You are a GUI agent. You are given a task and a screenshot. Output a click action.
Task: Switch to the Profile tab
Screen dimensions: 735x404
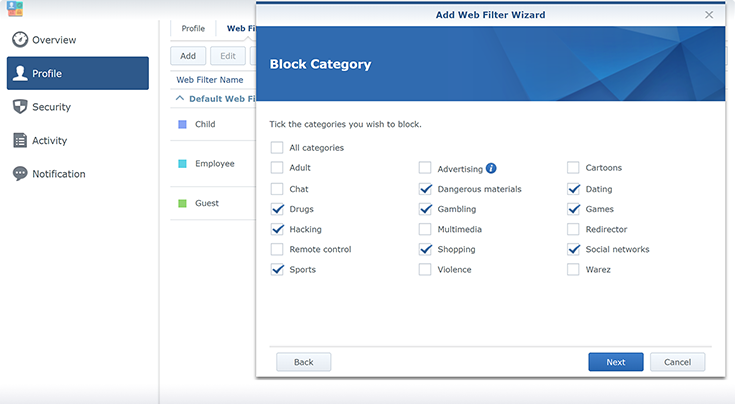(x=193, y=29)
